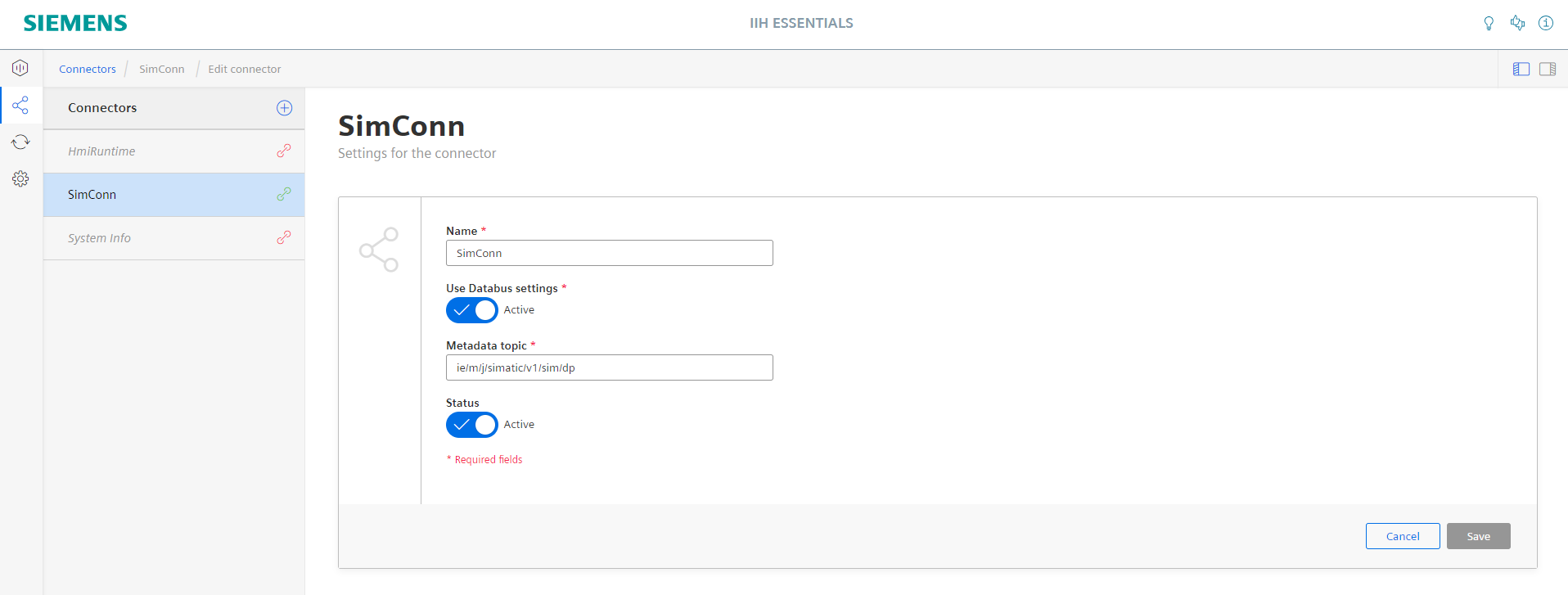Toggle the right panel layout icon

[1548, 69]
